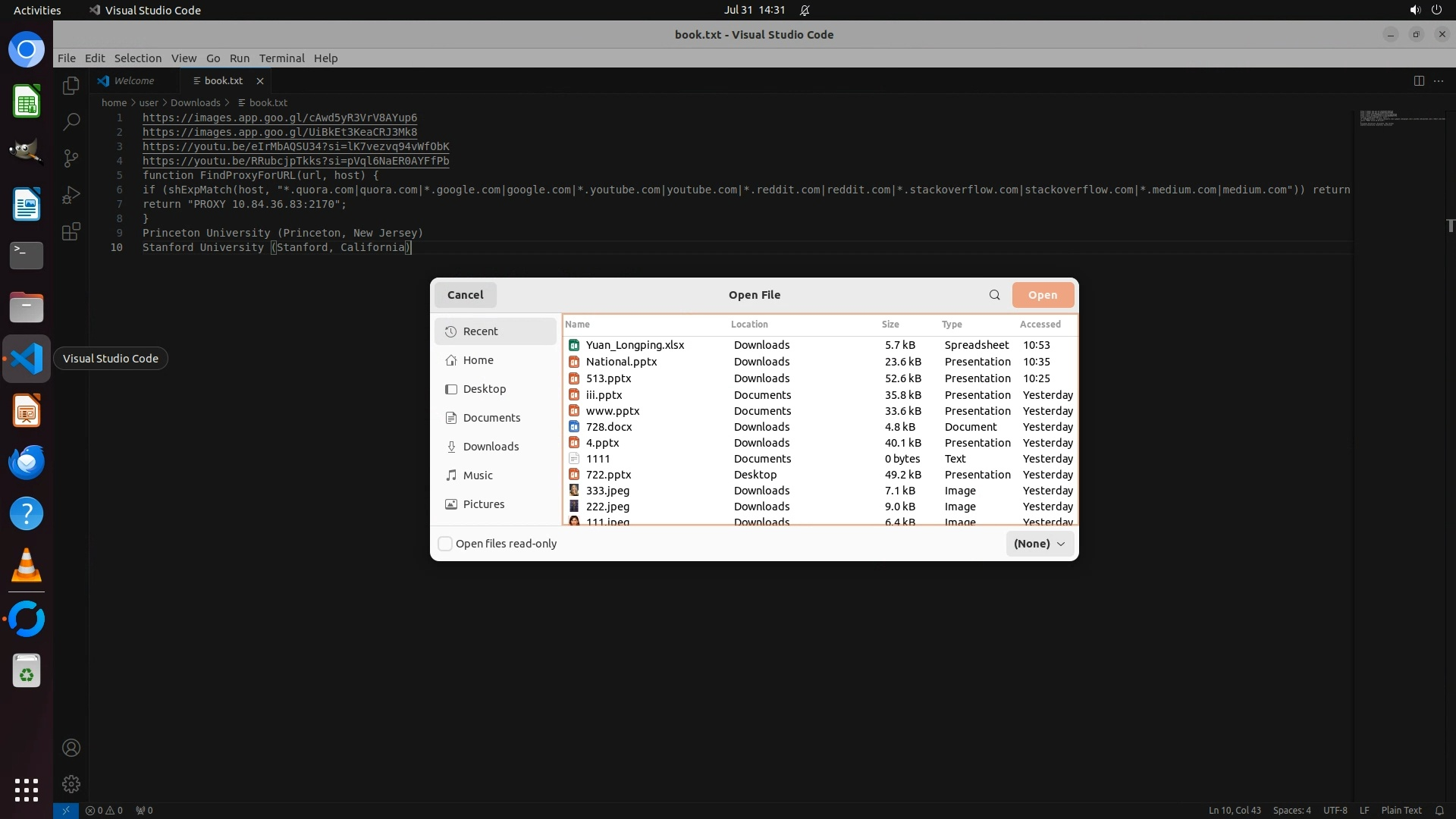Open the editor More Actions ellipsis menu
The height and width of the screenshot is (819, 1456).
coord(1439,81)
